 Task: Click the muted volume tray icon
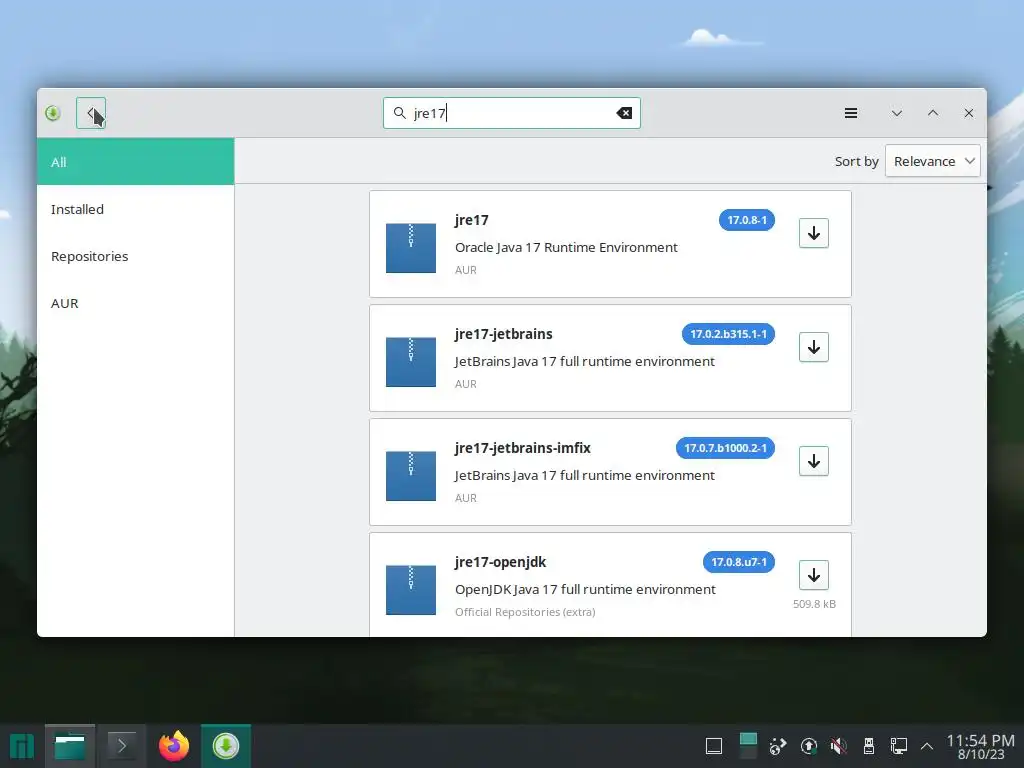839,746
